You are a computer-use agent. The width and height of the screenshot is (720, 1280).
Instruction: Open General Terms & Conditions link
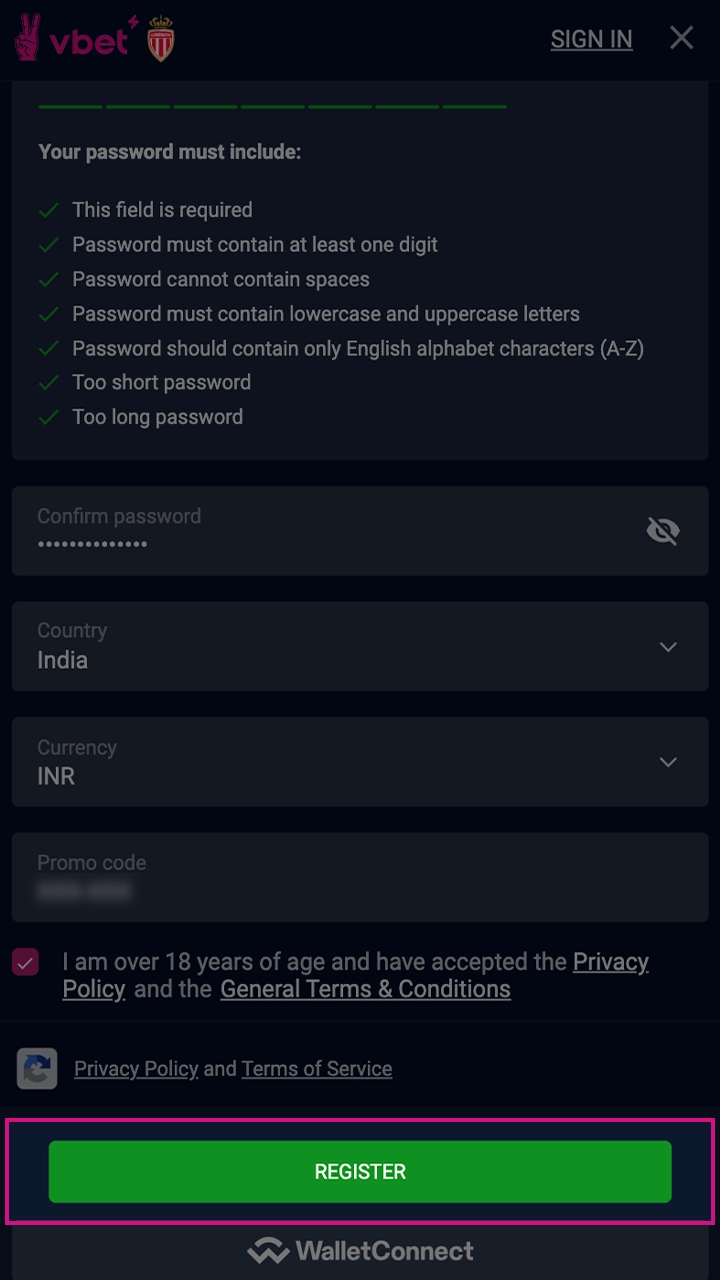point(365,989)
